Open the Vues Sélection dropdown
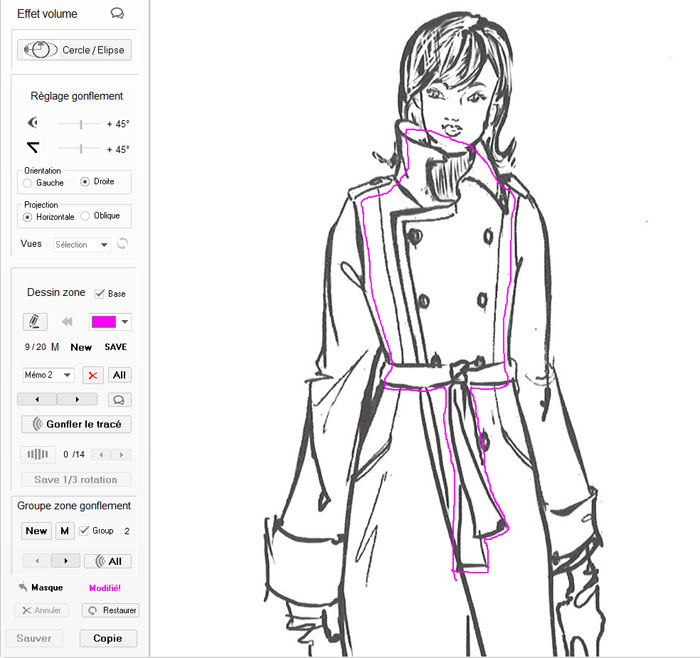This screenshot has width=700, height=658. pos(81,244)
